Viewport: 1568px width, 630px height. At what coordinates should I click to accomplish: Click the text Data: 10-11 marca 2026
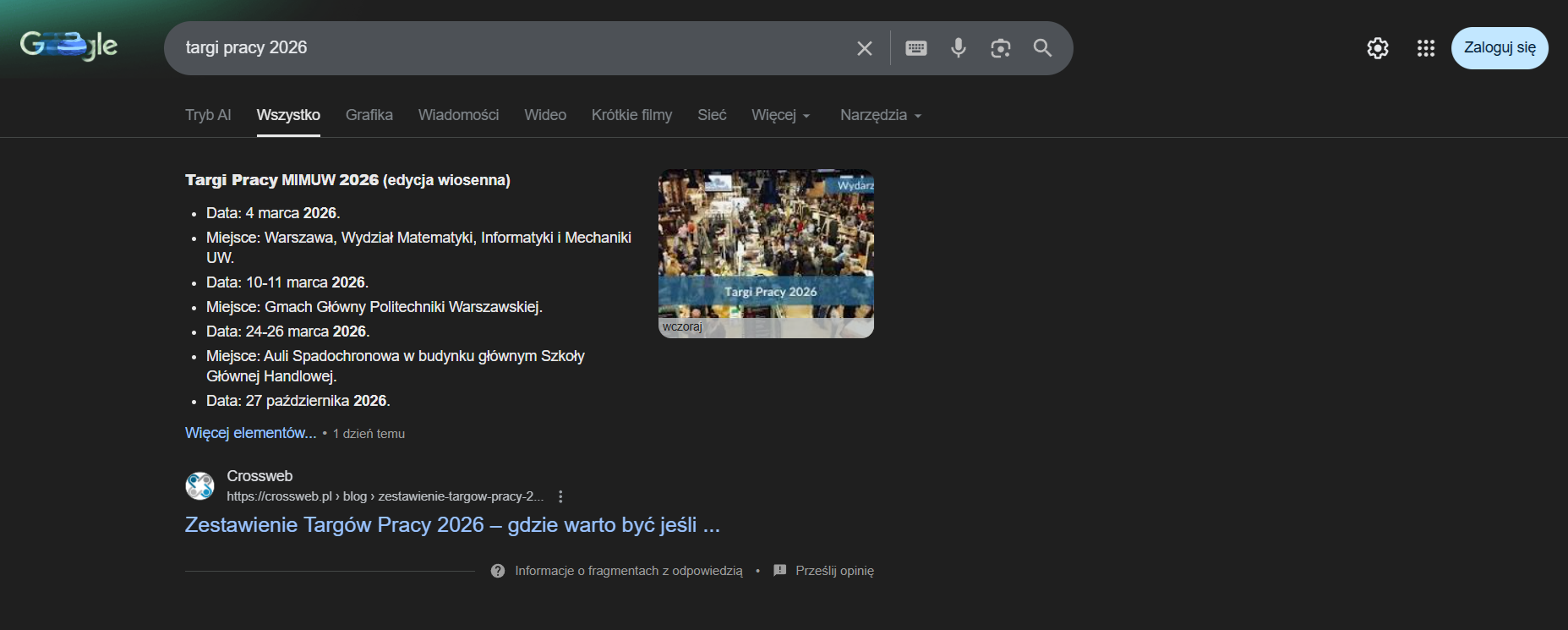click(287, 282)
